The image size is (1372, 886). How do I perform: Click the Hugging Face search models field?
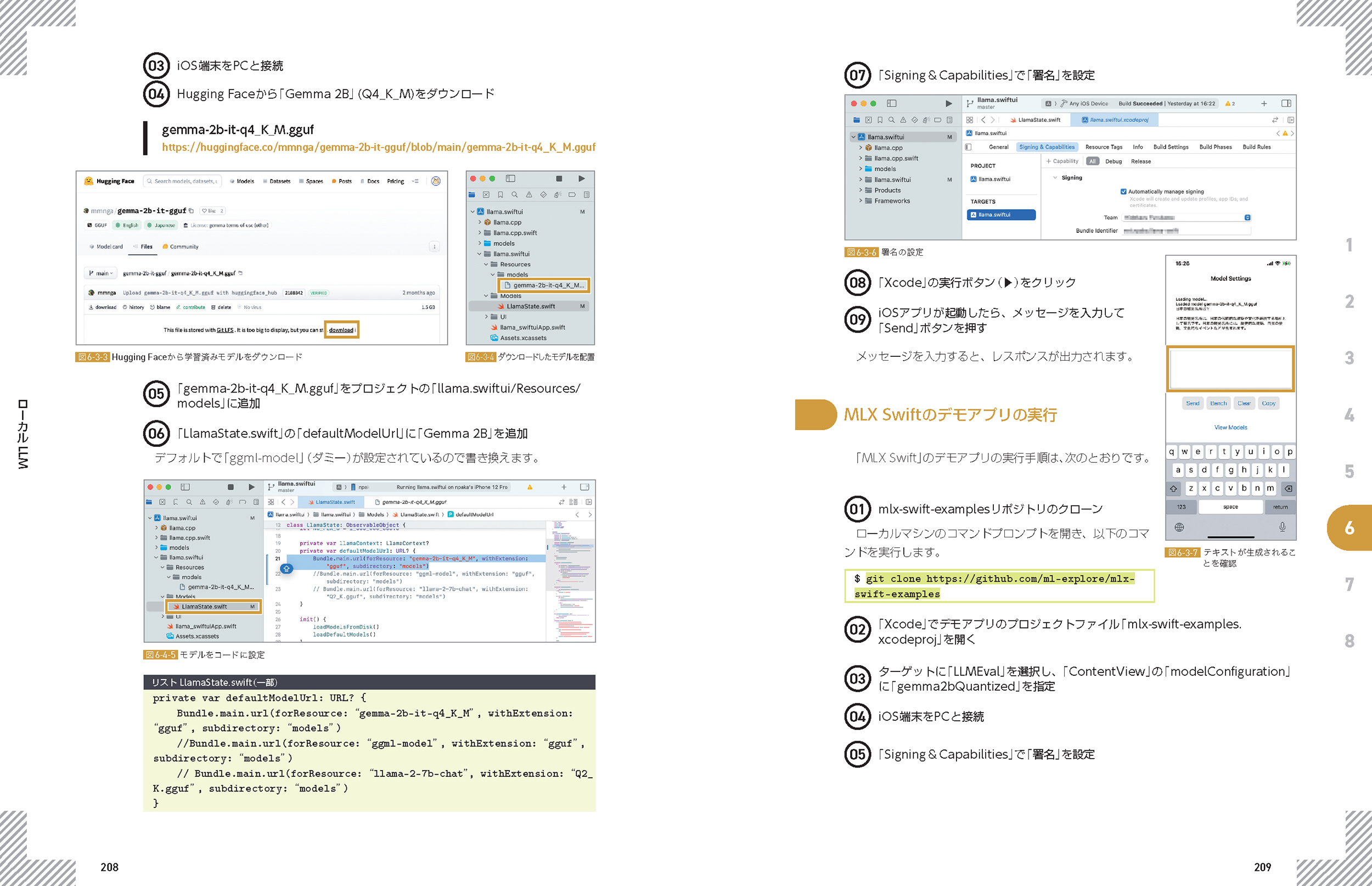click(182, 181)
